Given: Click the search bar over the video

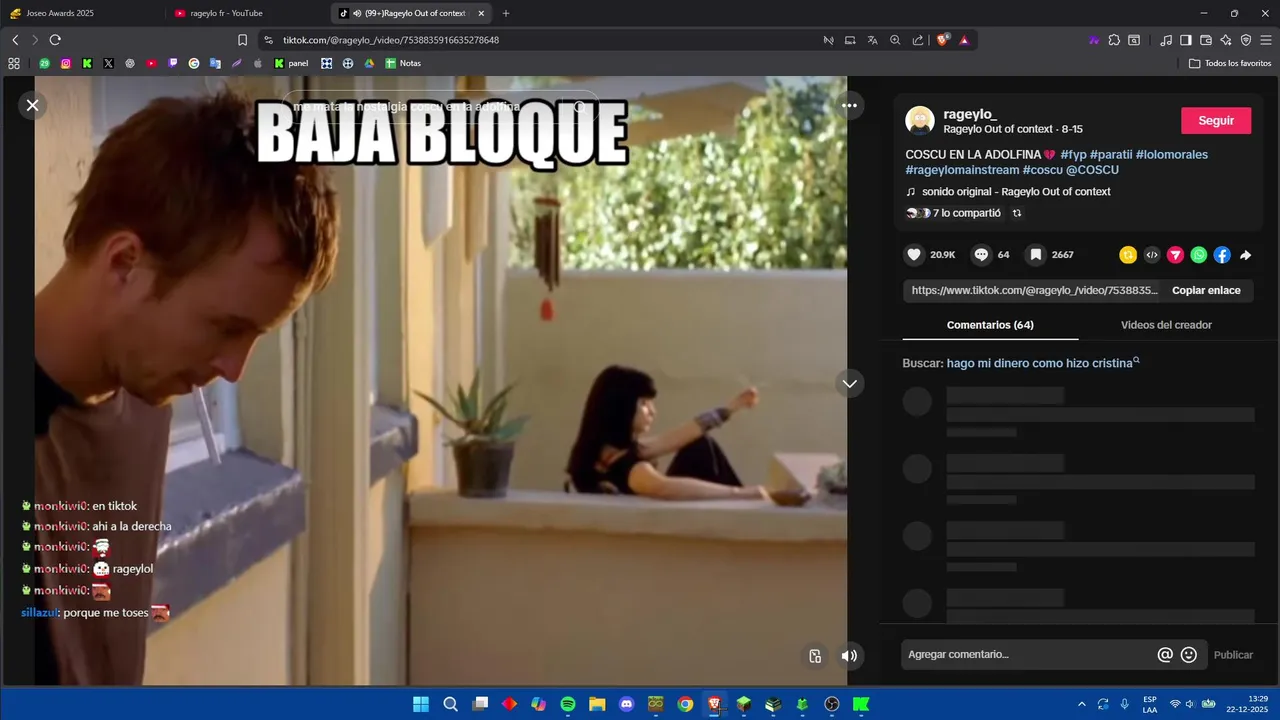Looking at the screenshot, I should click(440, 106).
